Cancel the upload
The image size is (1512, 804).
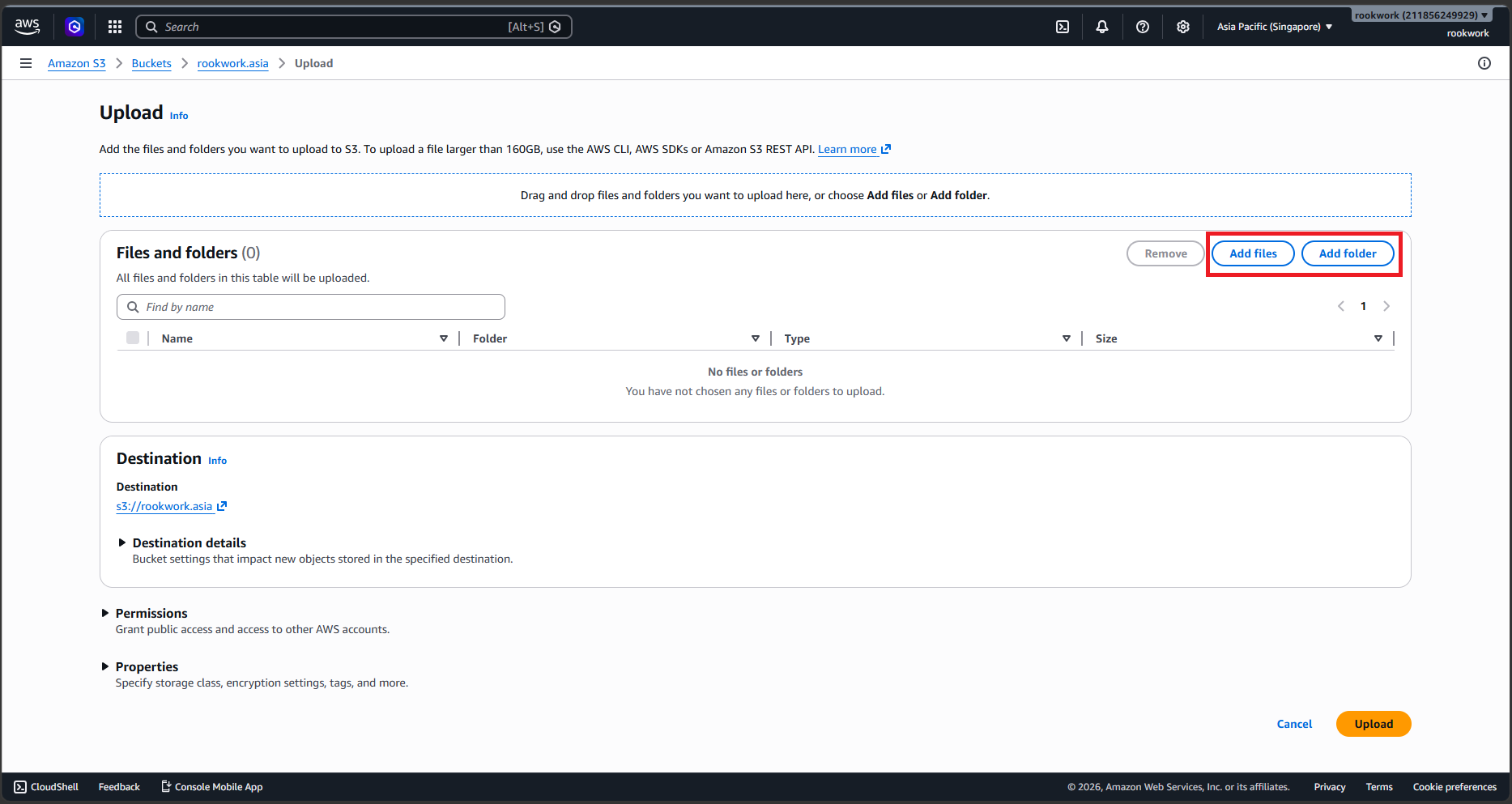pos(1294,724)
